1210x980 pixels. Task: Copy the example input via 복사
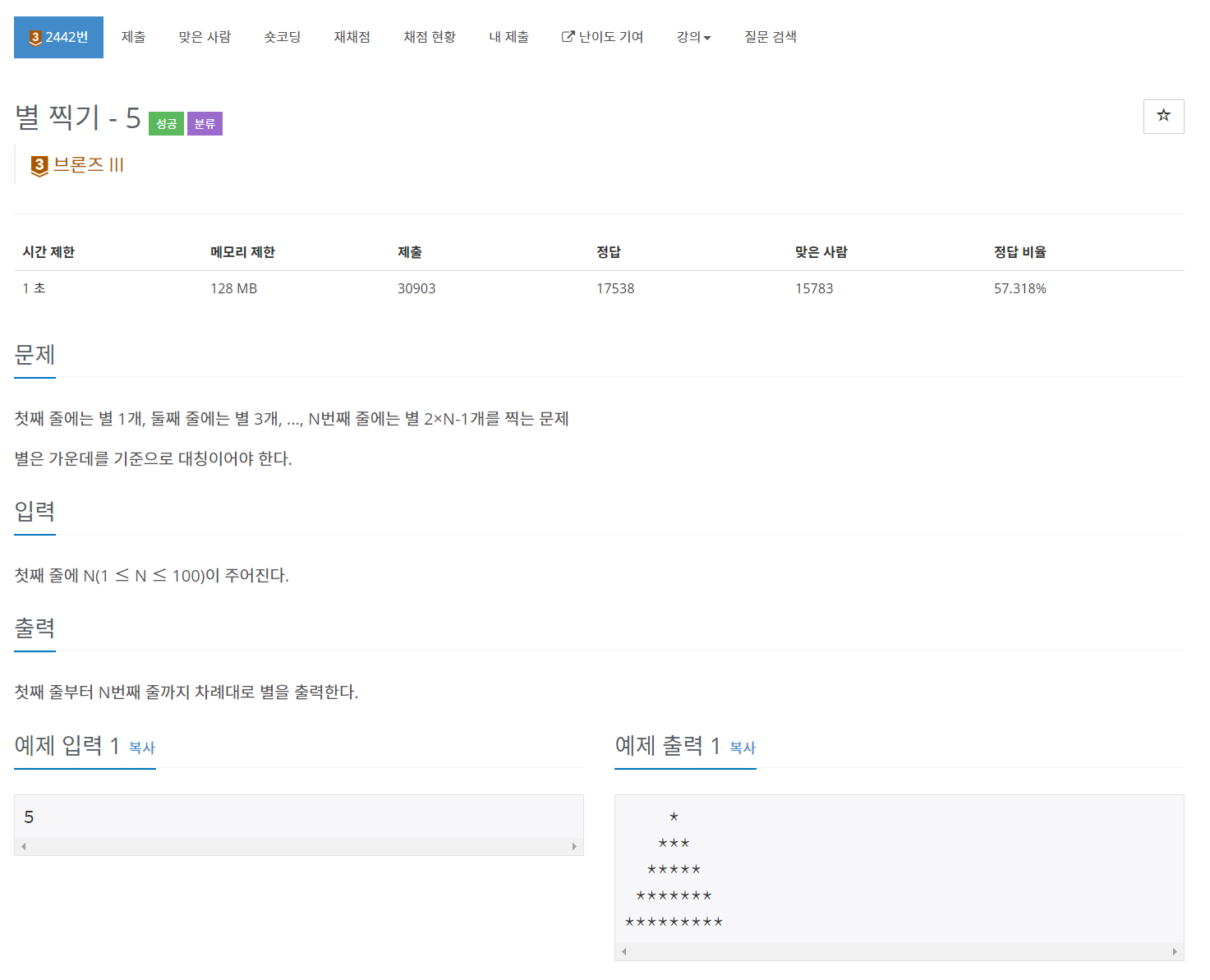point(142,748)
